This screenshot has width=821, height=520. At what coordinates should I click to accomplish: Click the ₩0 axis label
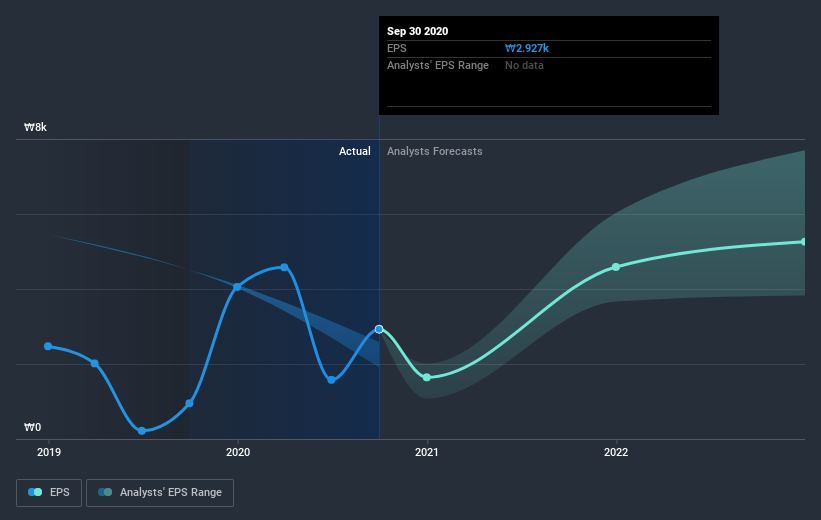[x=32, y=427]
